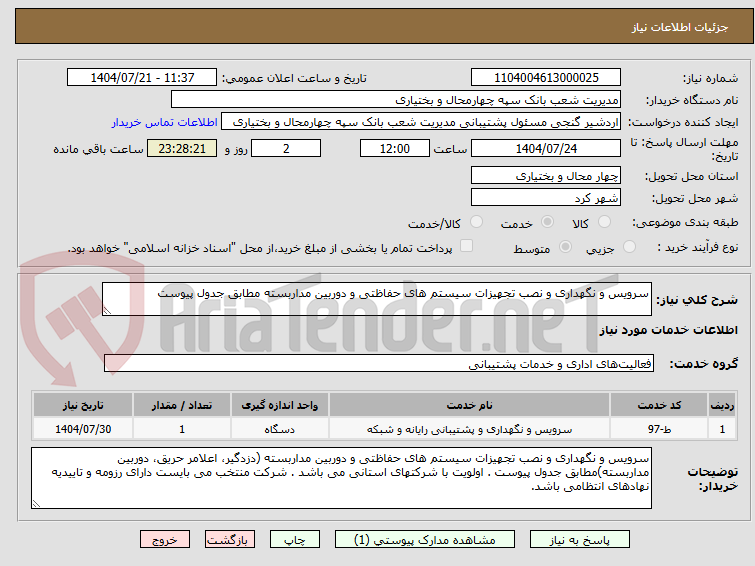Click the request creator field اردشیر گنجی

point(421,122)
